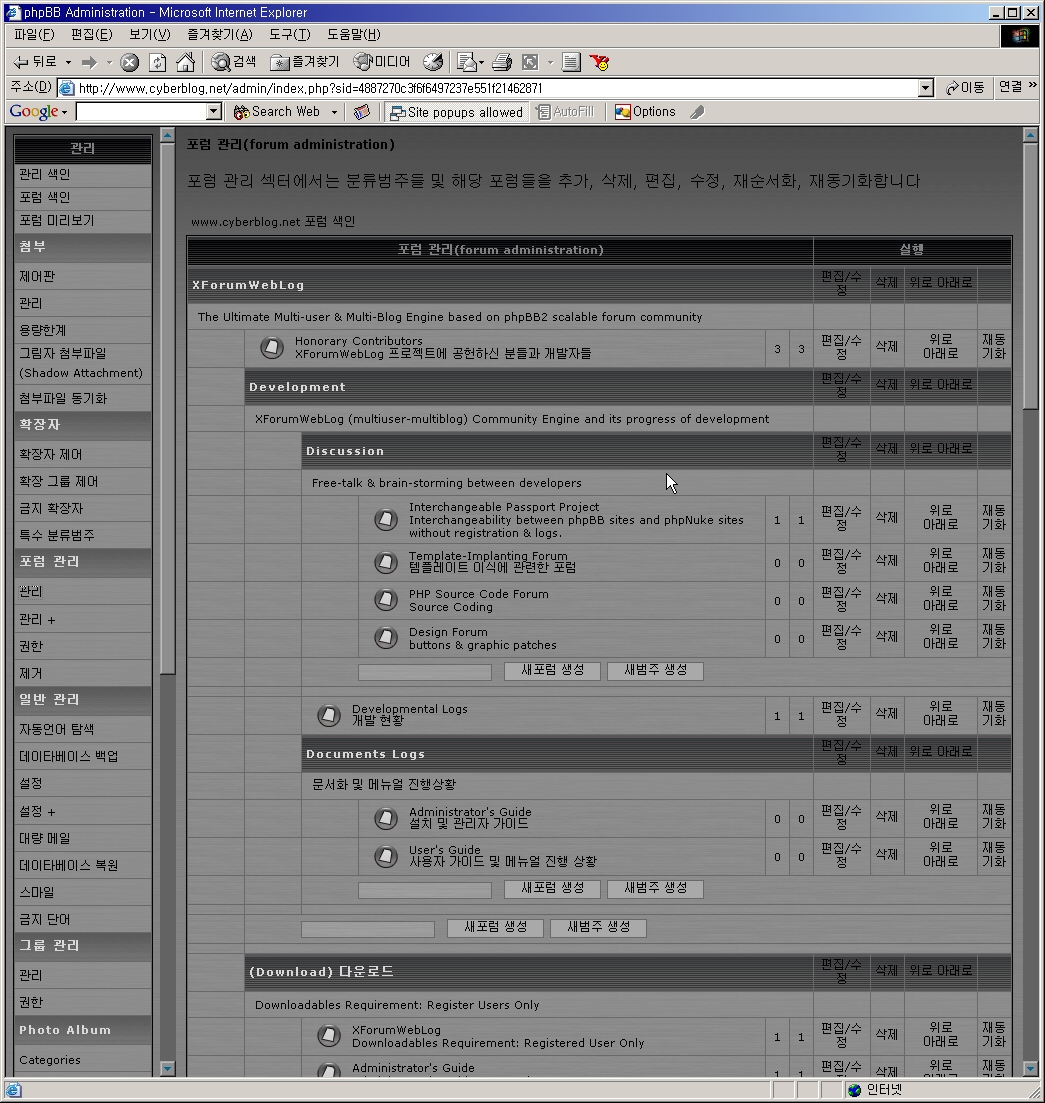Click the History toolbar icon
The width and height of the screenshot is (1045, 1103).
click(433, 62)
